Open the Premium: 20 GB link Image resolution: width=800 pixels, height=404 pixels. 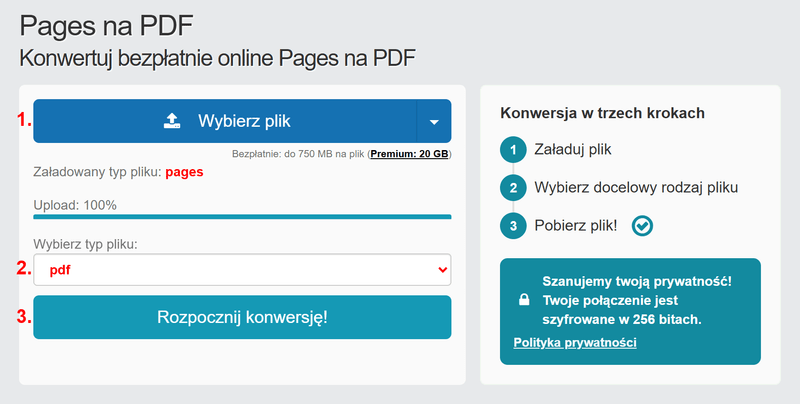click(x=409, y=154)
